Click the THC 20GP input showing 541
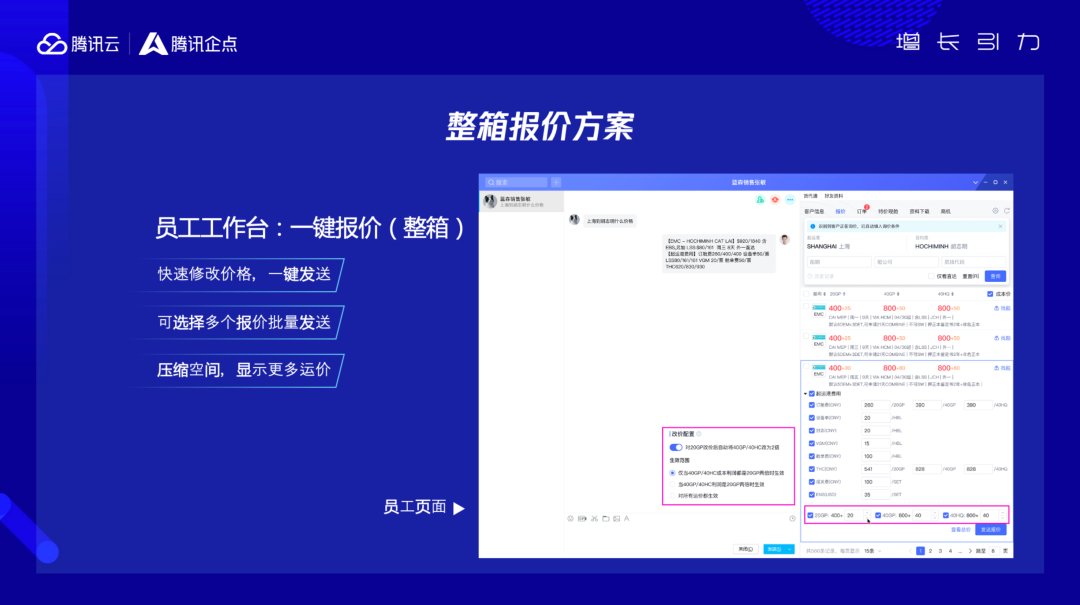This screenshot has height=605, width=1080. (x=873, y=469)
